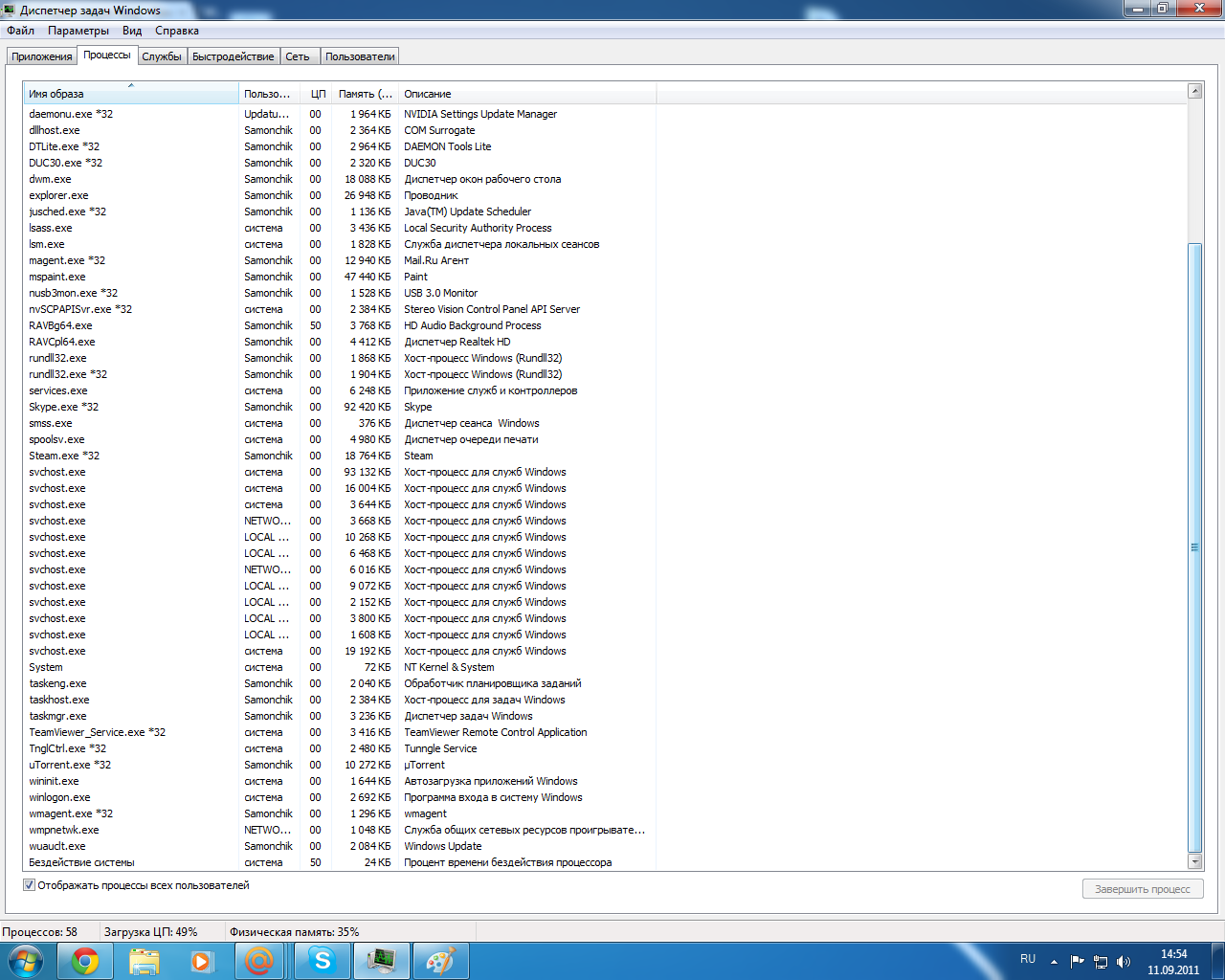Viewport: 1225px width, 980px height.
Task: Select the Skype.exe *32 process
Action: [x=340, y=407]
